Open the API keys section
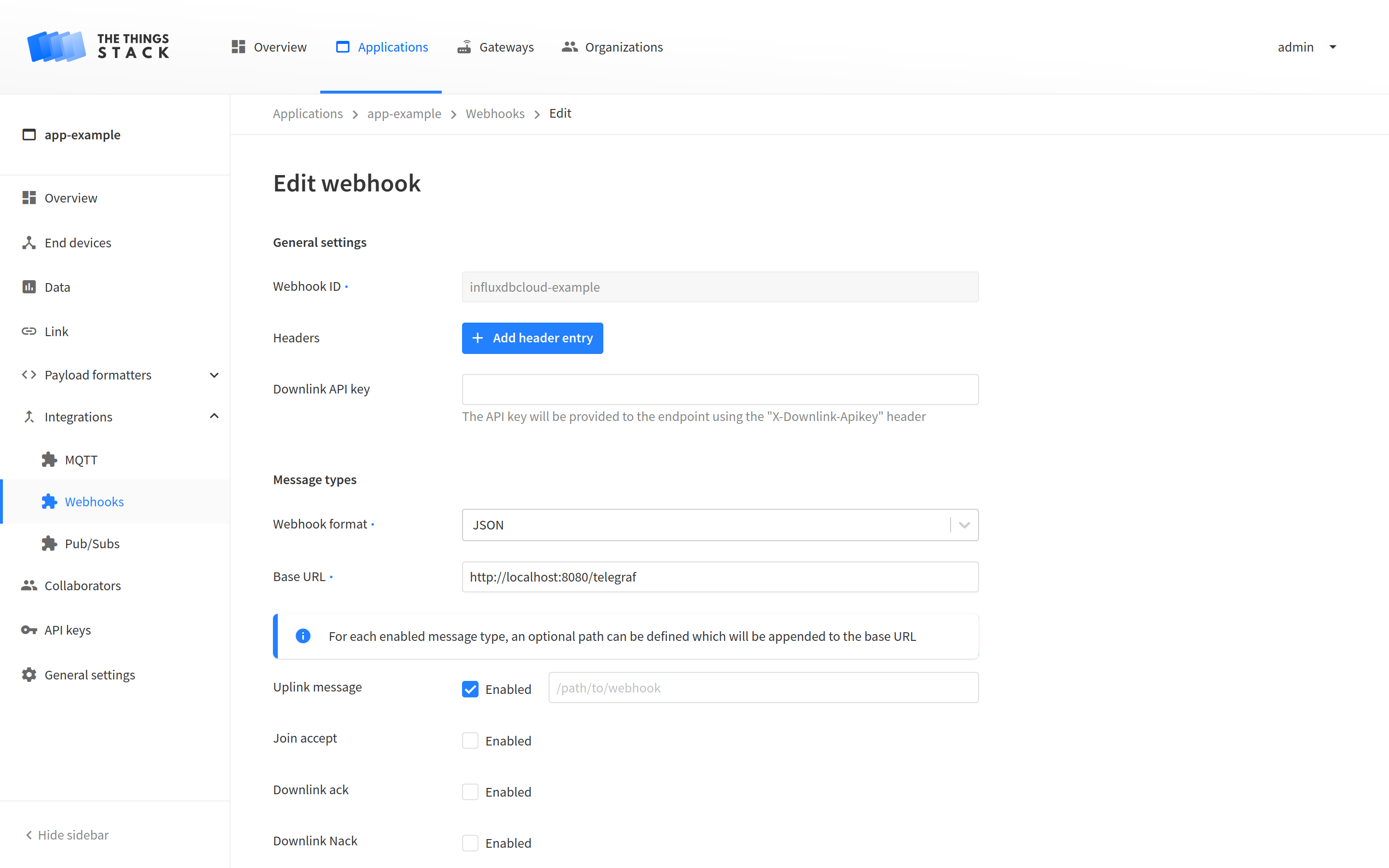Screen dimensions: 1389x868 (67, 629)
